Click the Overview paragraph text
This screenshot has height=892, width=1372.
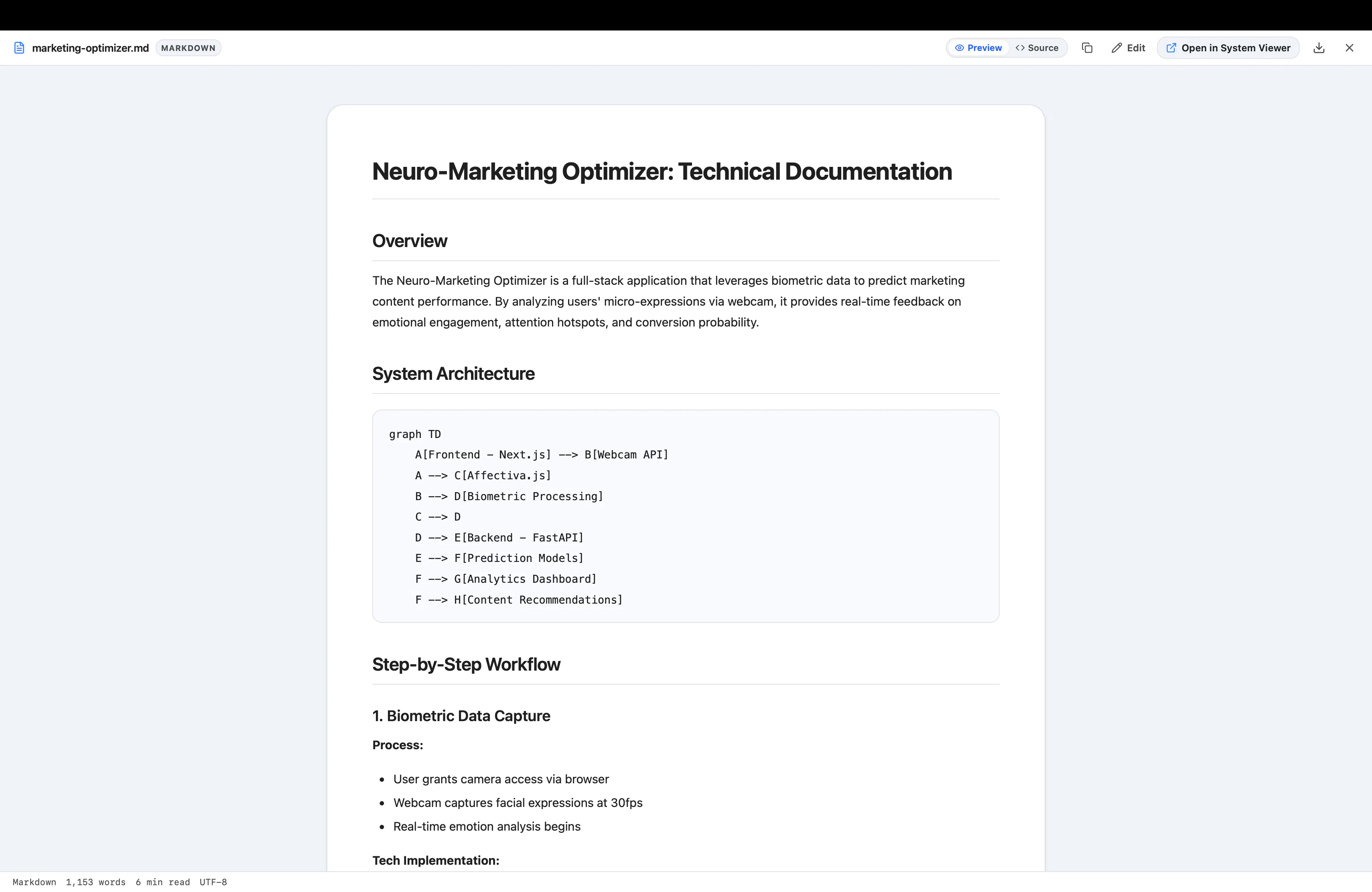tap(669, 301)
